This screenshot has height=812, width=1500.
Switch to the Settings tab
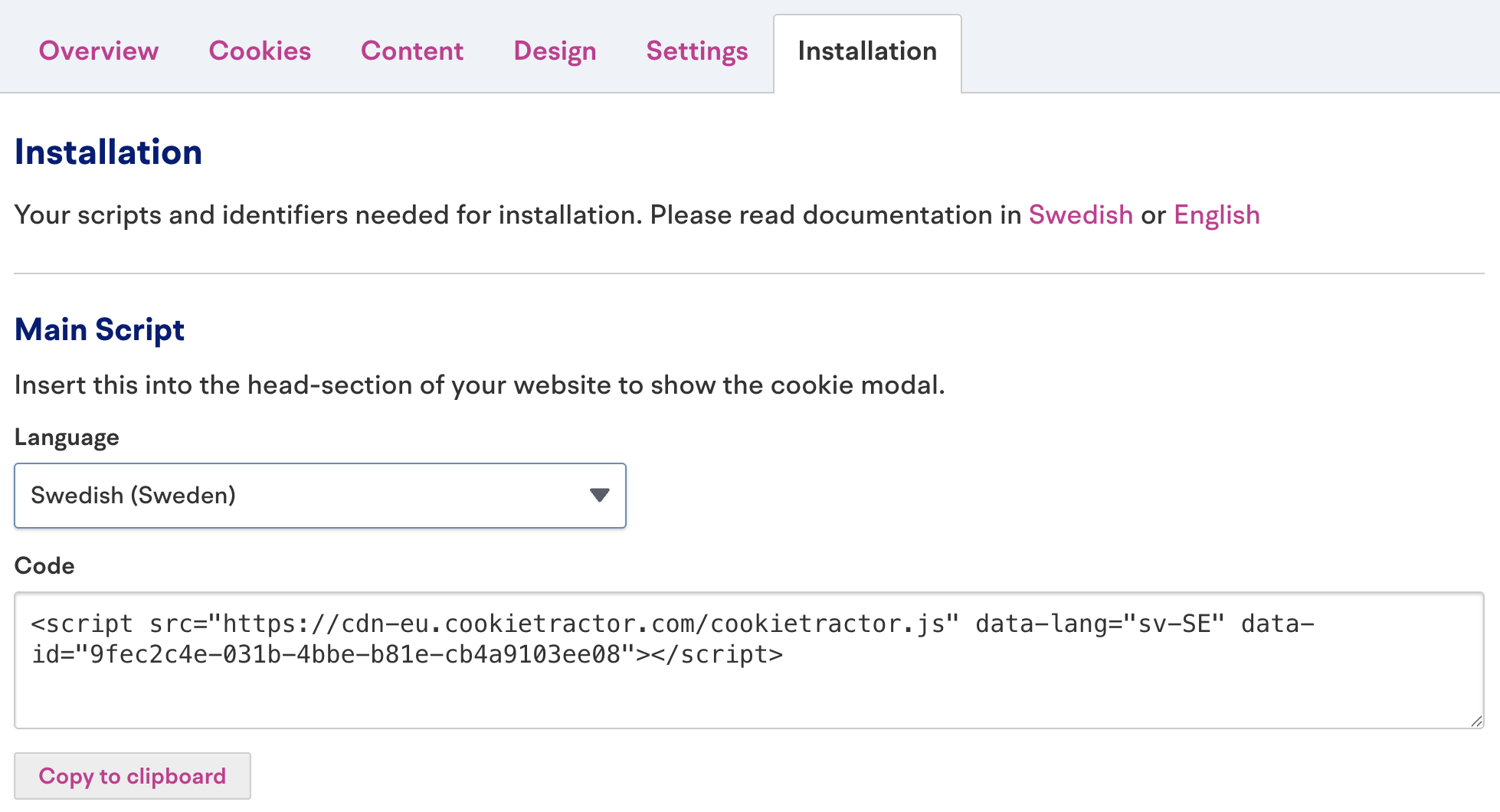pyautogui.click(x=696, y=51)
